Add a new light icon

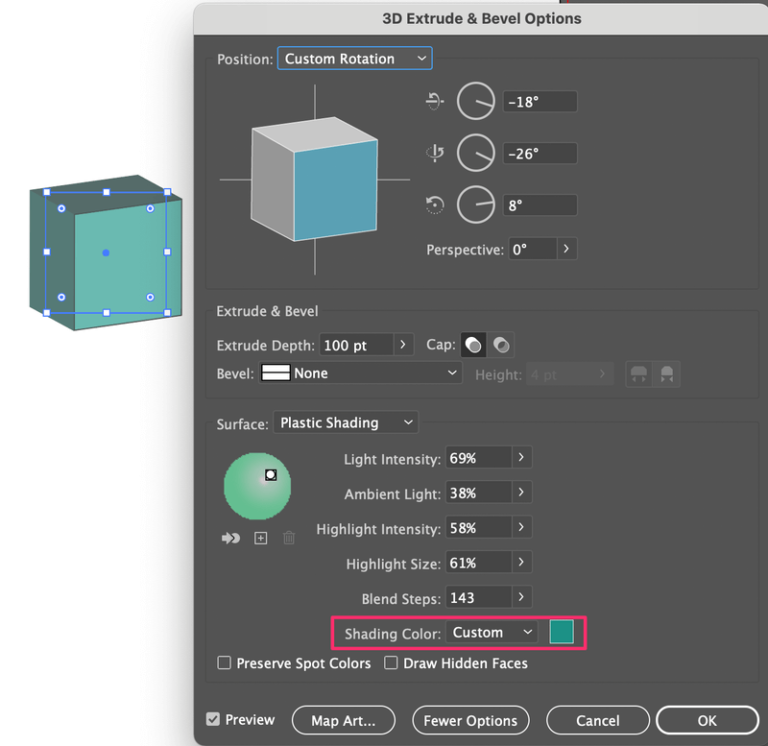(x=261, y=538)
